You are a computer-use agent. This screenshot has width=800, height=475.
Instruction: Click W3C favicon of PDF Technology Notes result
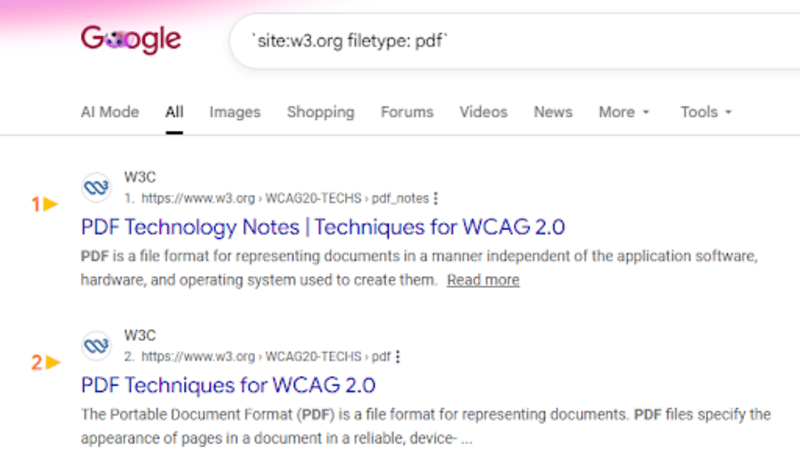(96, 188)
